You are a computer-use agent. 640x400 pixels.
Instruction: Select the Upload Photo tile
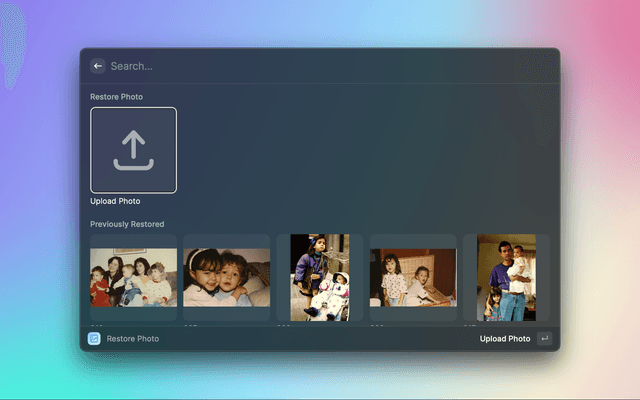point(133,150)
